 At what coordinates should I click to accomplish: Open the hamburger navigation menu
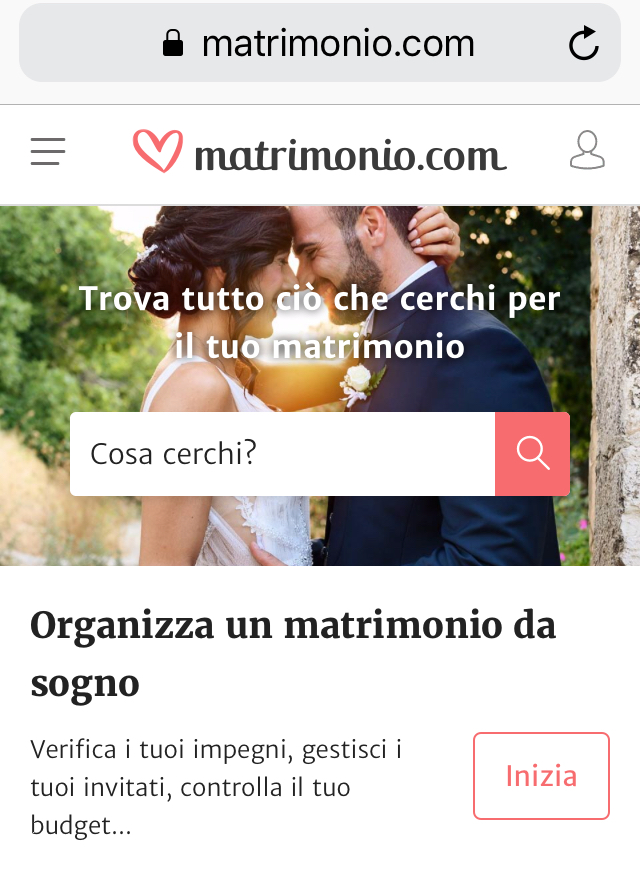tap(48, 152)
